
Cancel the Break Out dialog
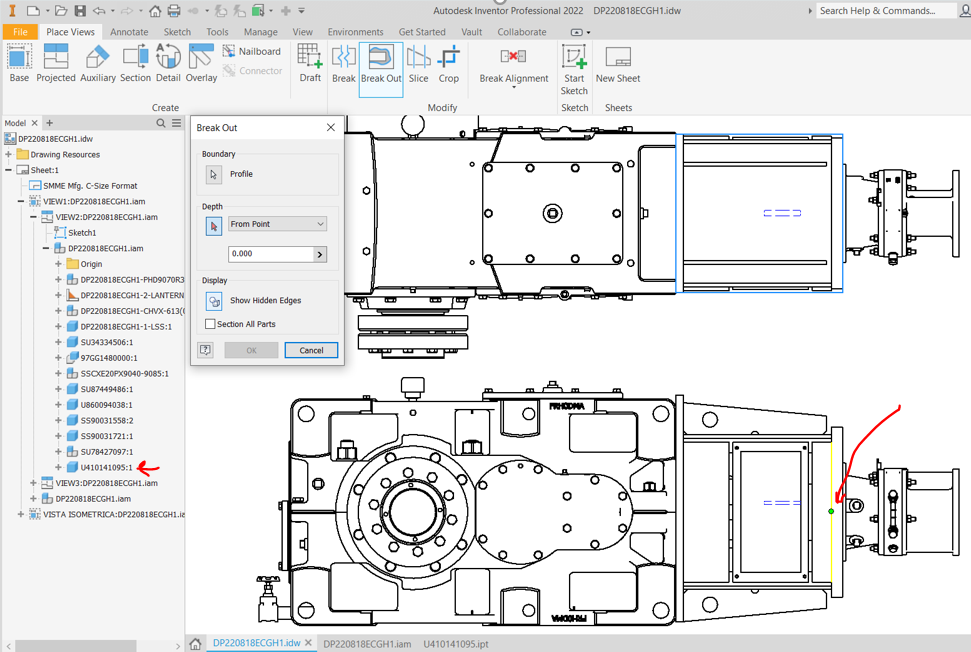311,350
